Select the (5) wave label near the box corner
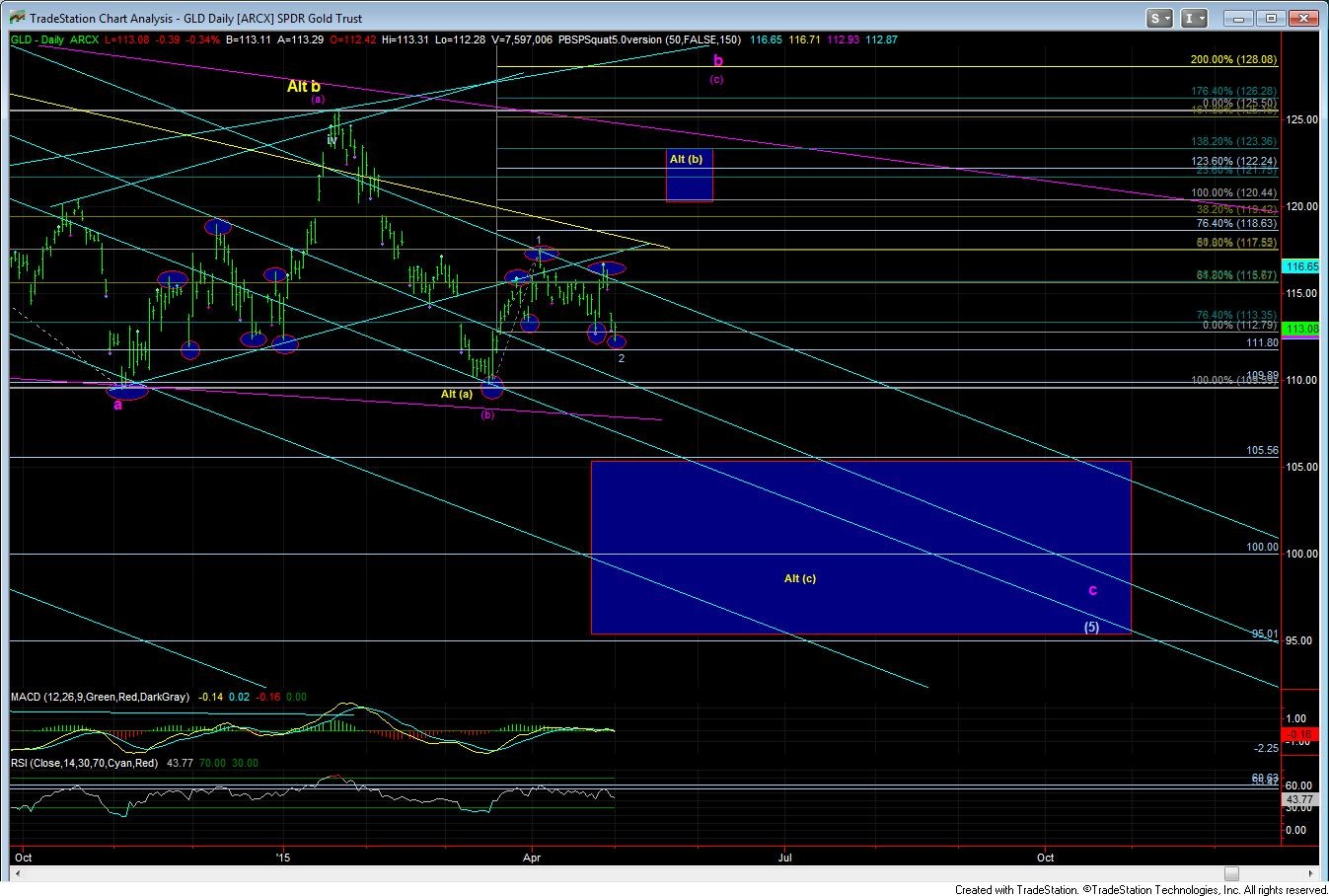Screen dimensions: 1329x896 [x=1091, y=627]
